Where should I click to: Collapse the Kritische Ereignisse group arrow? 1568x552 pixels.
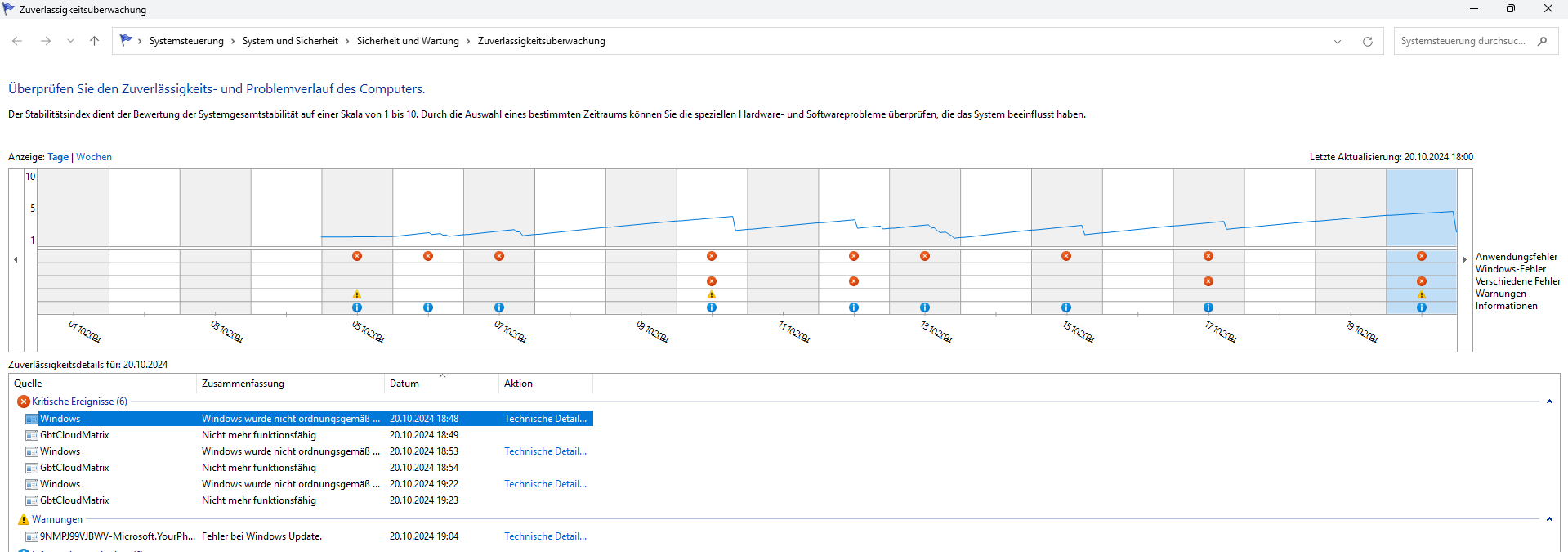click(x=1549, y=402)
